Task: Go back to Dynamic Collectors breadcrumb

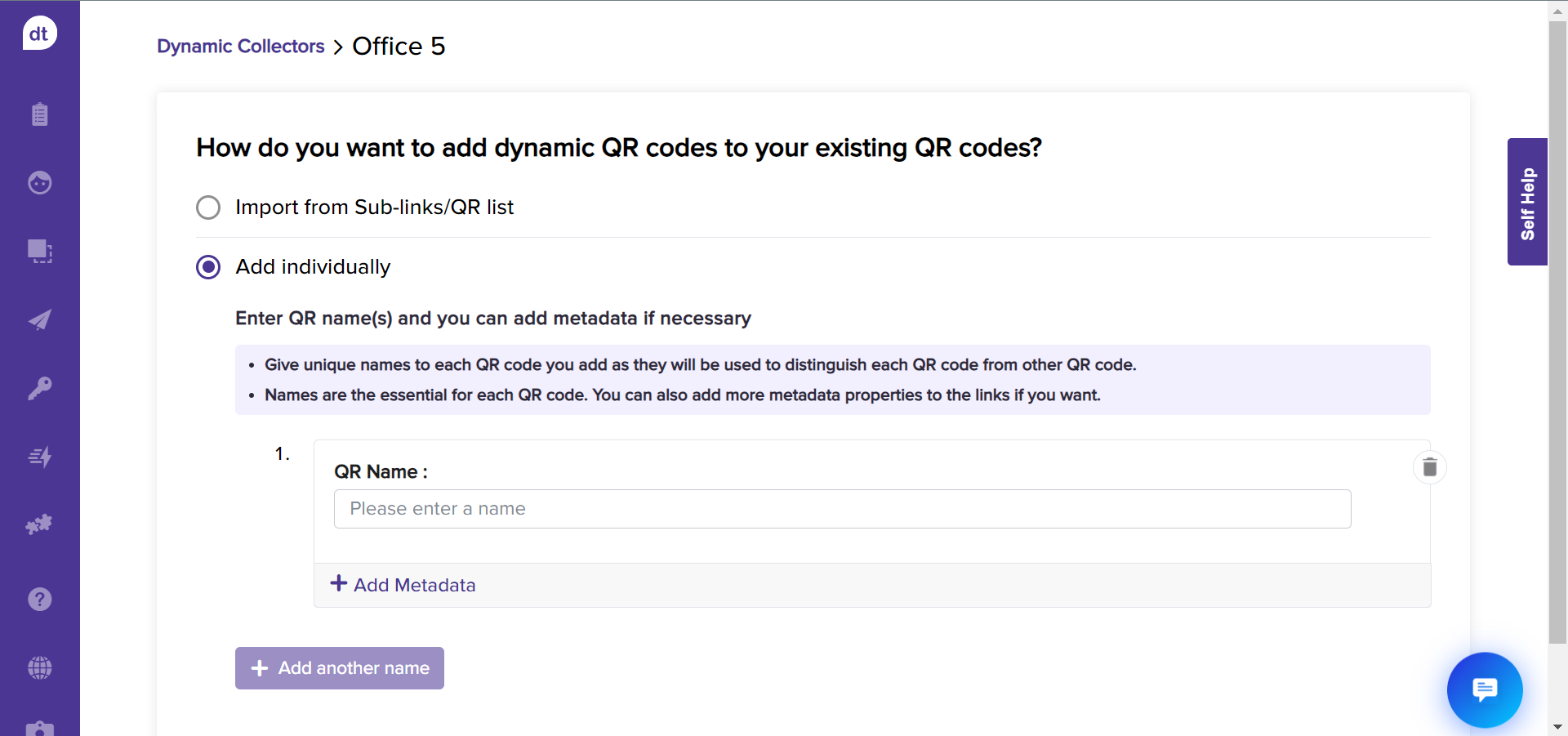Action: point(240,47)
